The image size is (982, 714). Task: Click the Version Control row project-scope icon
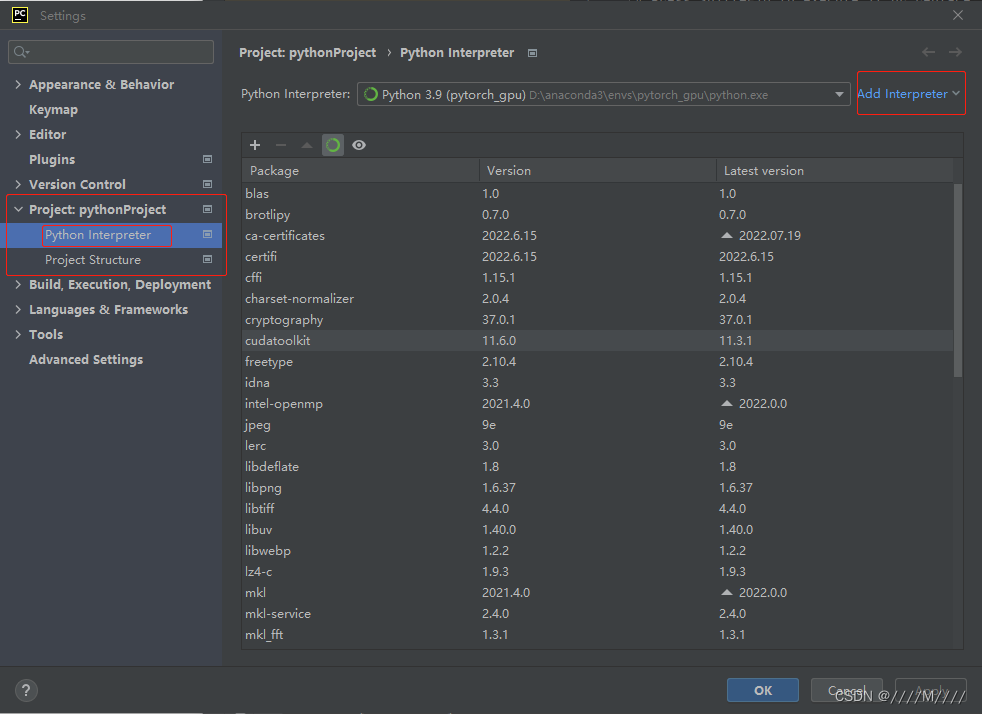pos(207,184)
